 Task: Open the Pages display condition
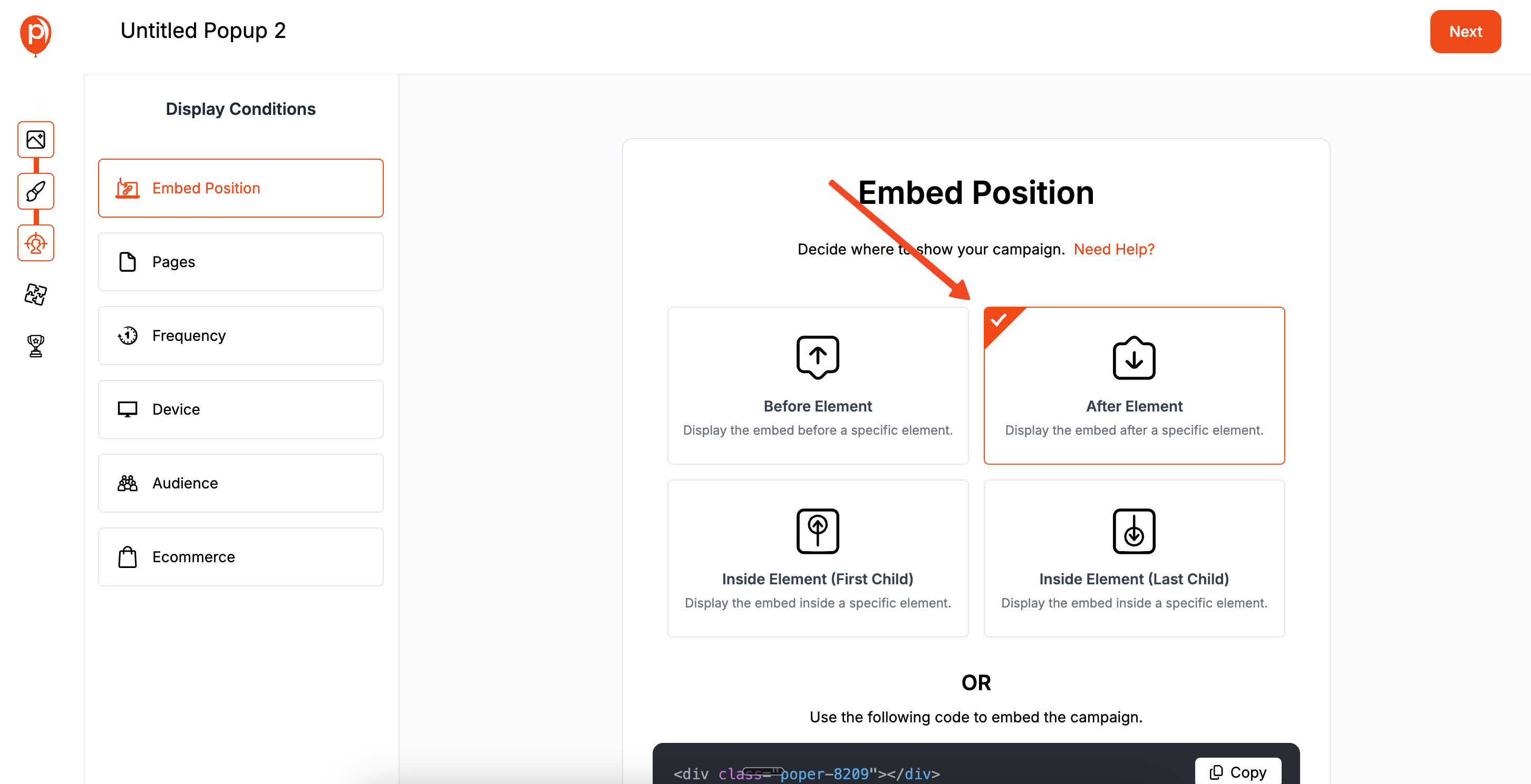click(x=241, y=262)
